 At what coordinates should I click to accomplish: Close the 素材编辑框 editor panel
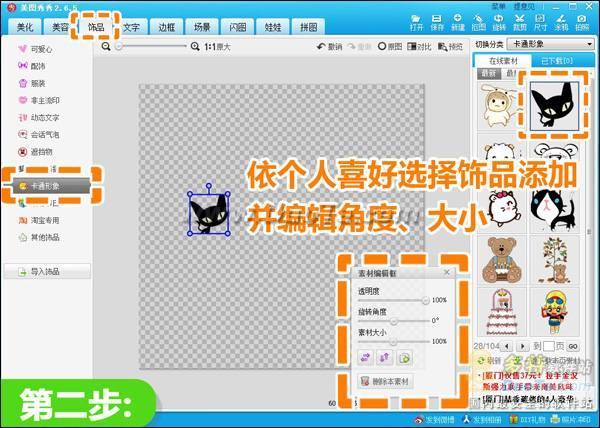(447, 273)
